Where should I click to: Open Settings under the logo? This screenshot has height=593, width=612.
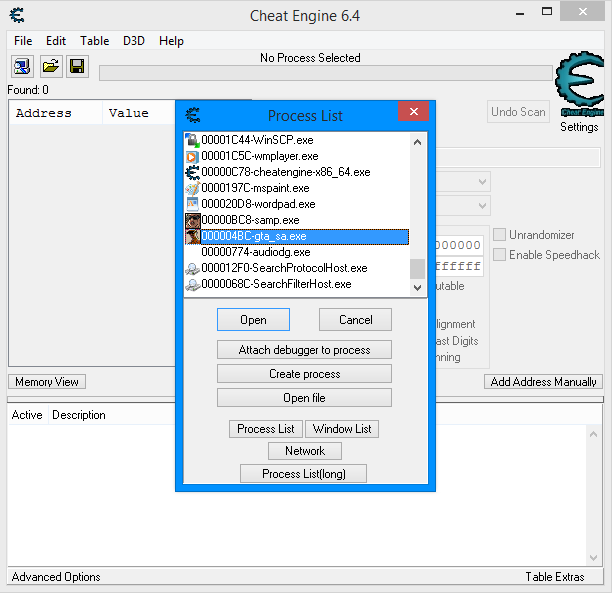coord(579,127)
